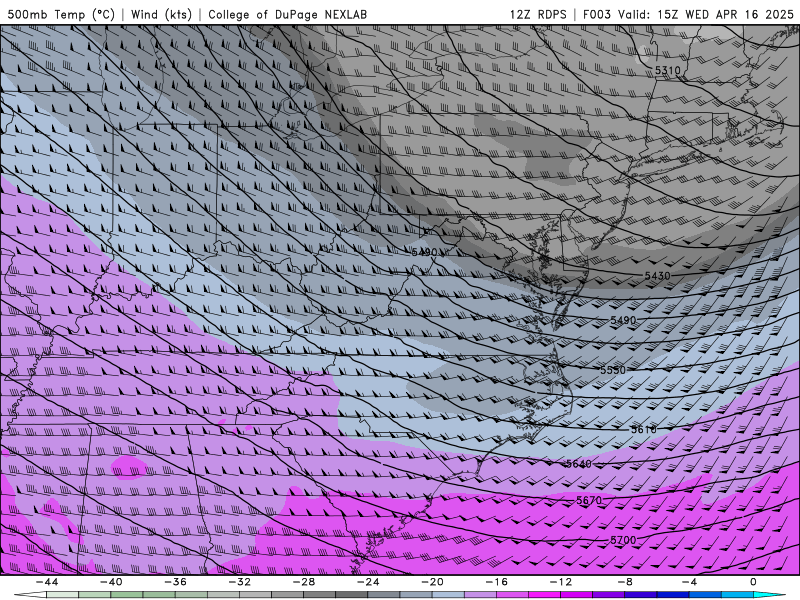Select the "Wind (kts)" header label
800x600 pixels.
pyautogui.click(x=161, y=14)
